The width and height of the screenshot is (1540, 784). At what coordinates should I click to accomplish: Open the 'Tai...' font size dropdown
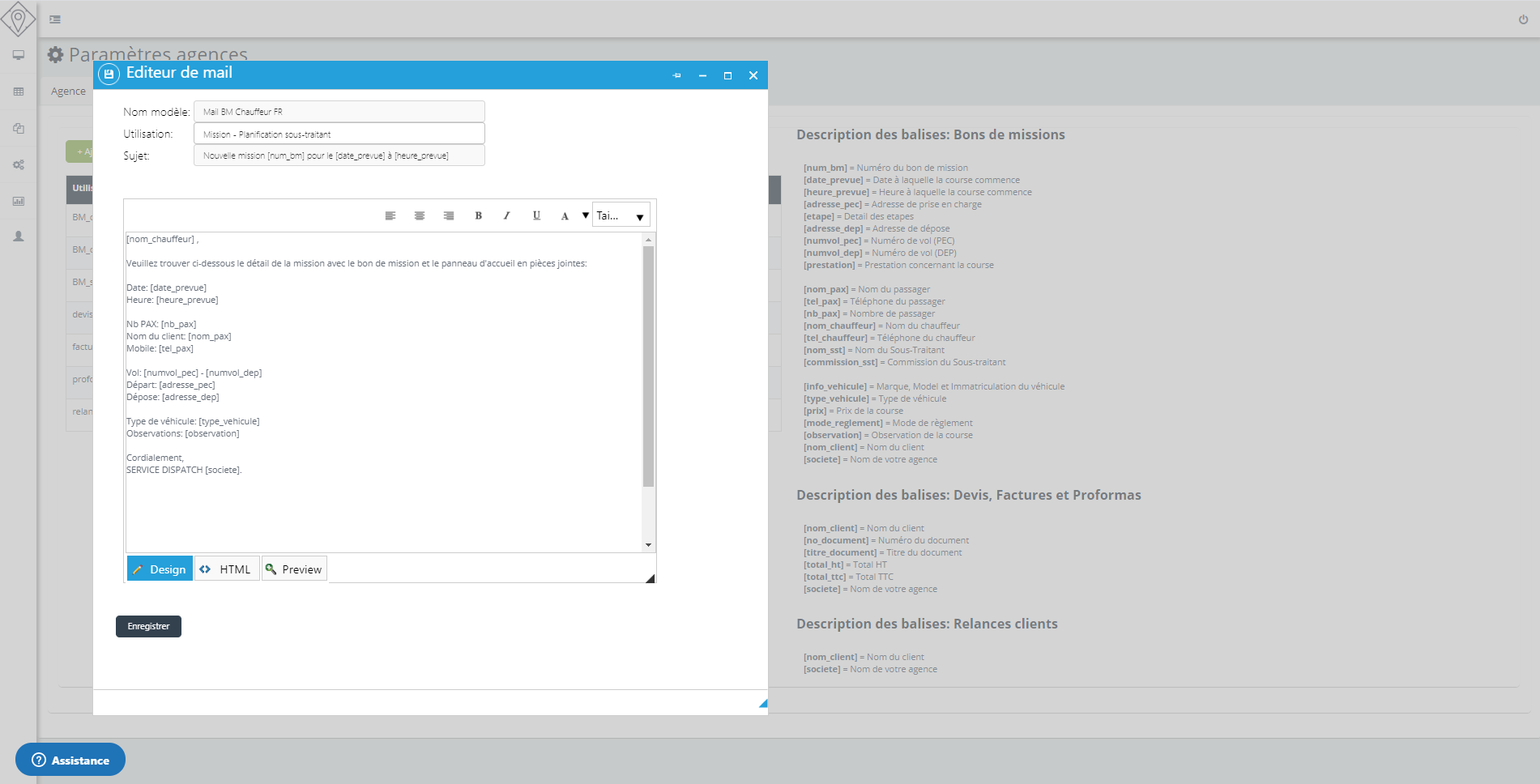click(x=621, y=215)
